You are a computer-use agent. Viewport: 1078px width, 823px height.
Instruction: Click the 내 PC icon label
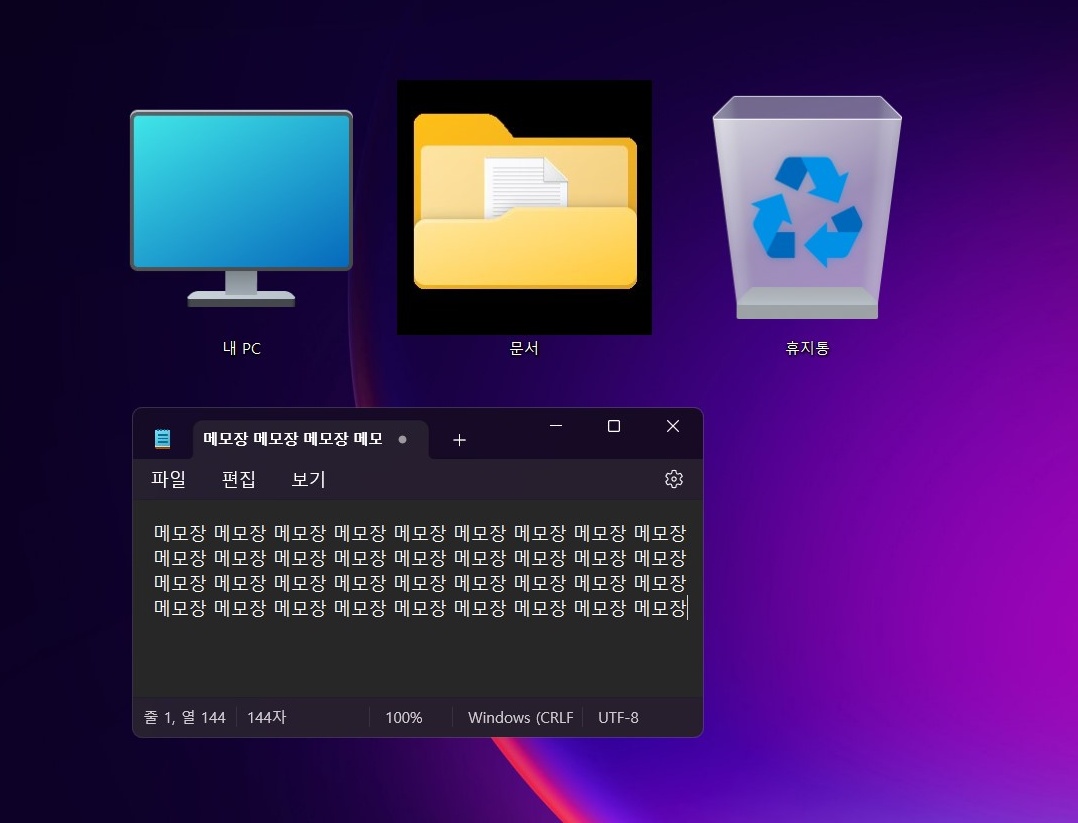pyautogui.click(x=241, y=348)
